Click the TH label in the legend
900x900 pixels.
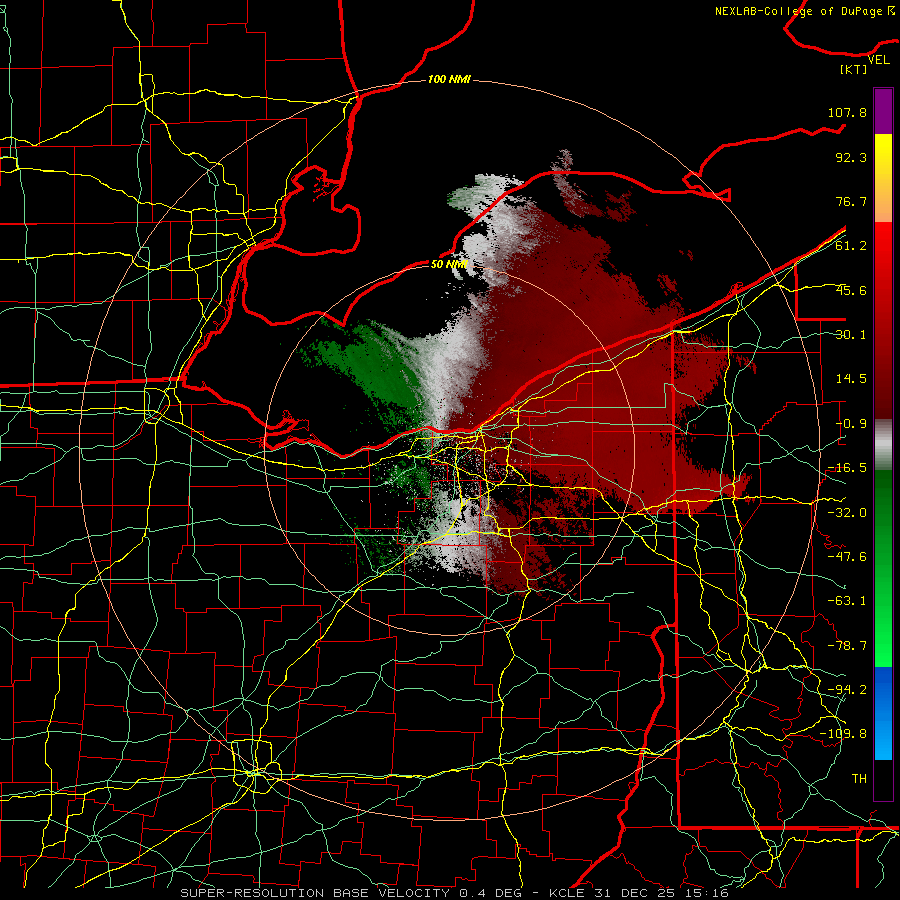click(x=859, y=779)
